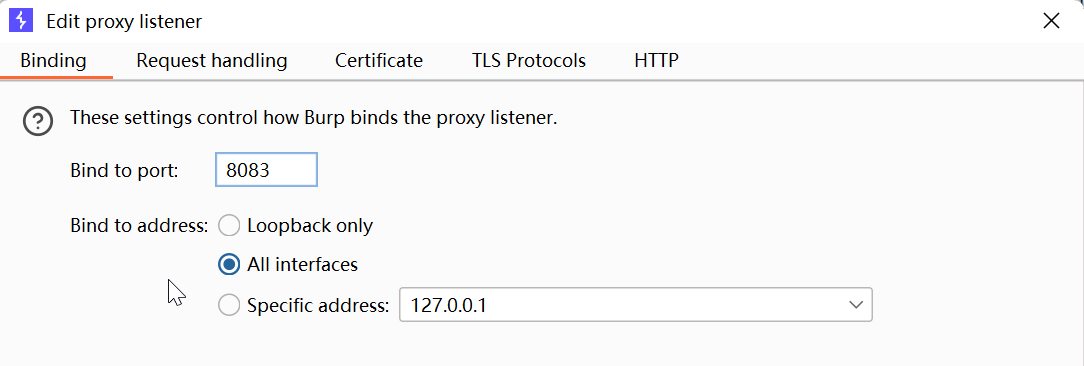The image size is (1084, 366).
Task: Focus the Bind to port field showing 8083
Action: [266, 170]
